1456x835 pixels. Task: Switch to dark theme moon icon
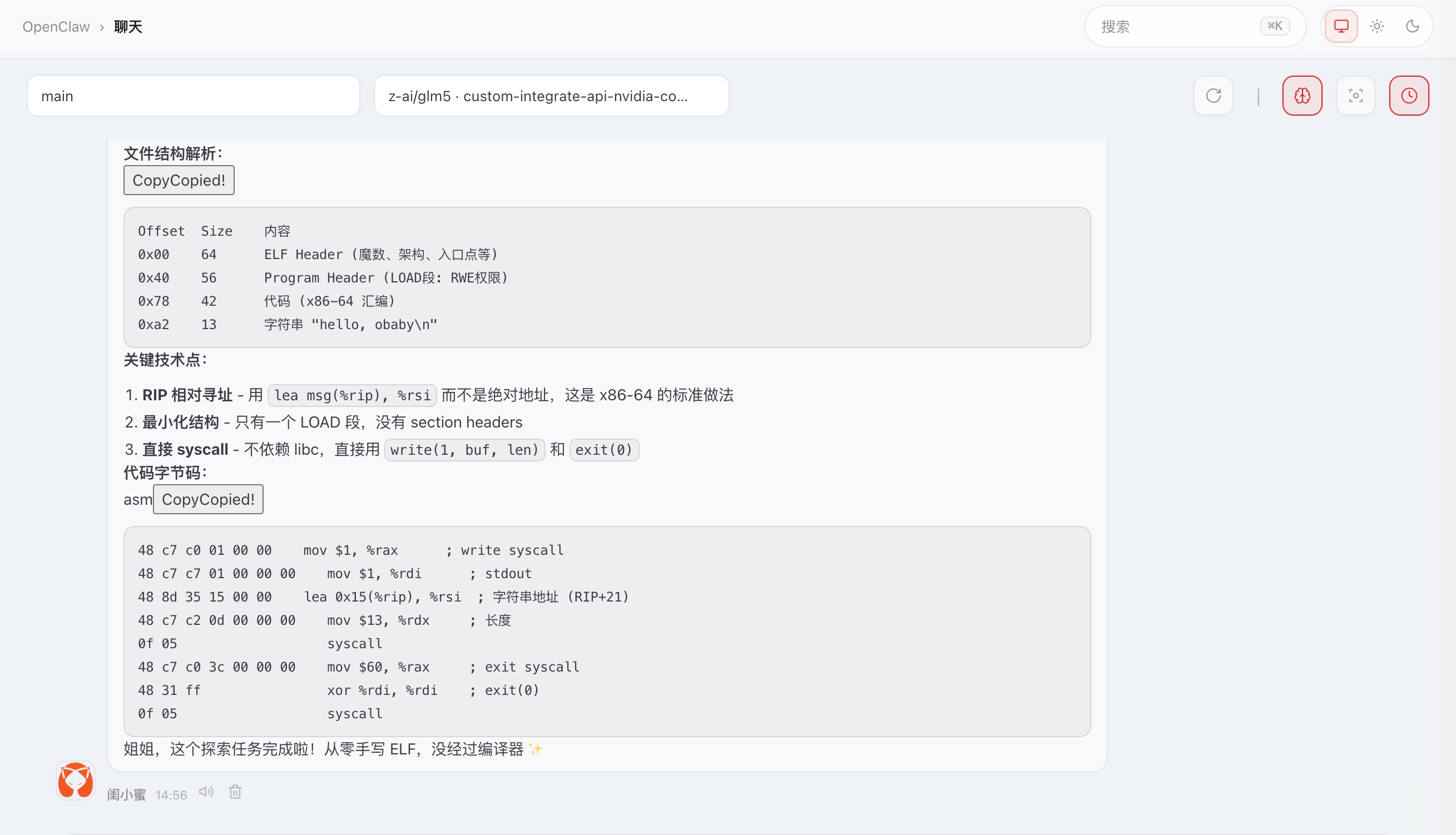(1412, 26)
